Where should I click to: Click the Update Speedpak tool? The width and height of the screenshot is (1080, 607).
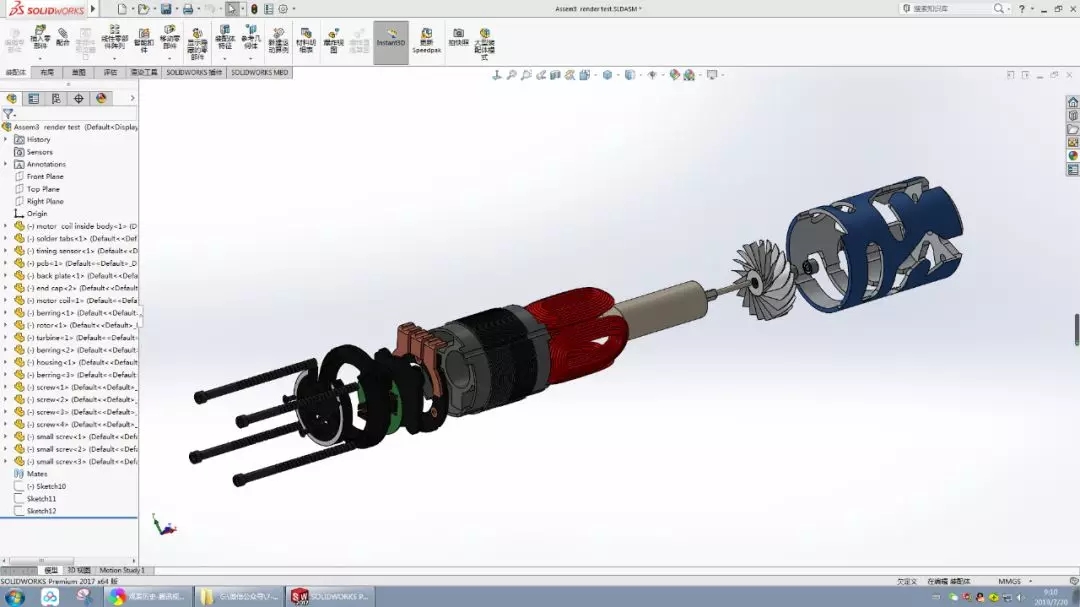pos(426,40)
